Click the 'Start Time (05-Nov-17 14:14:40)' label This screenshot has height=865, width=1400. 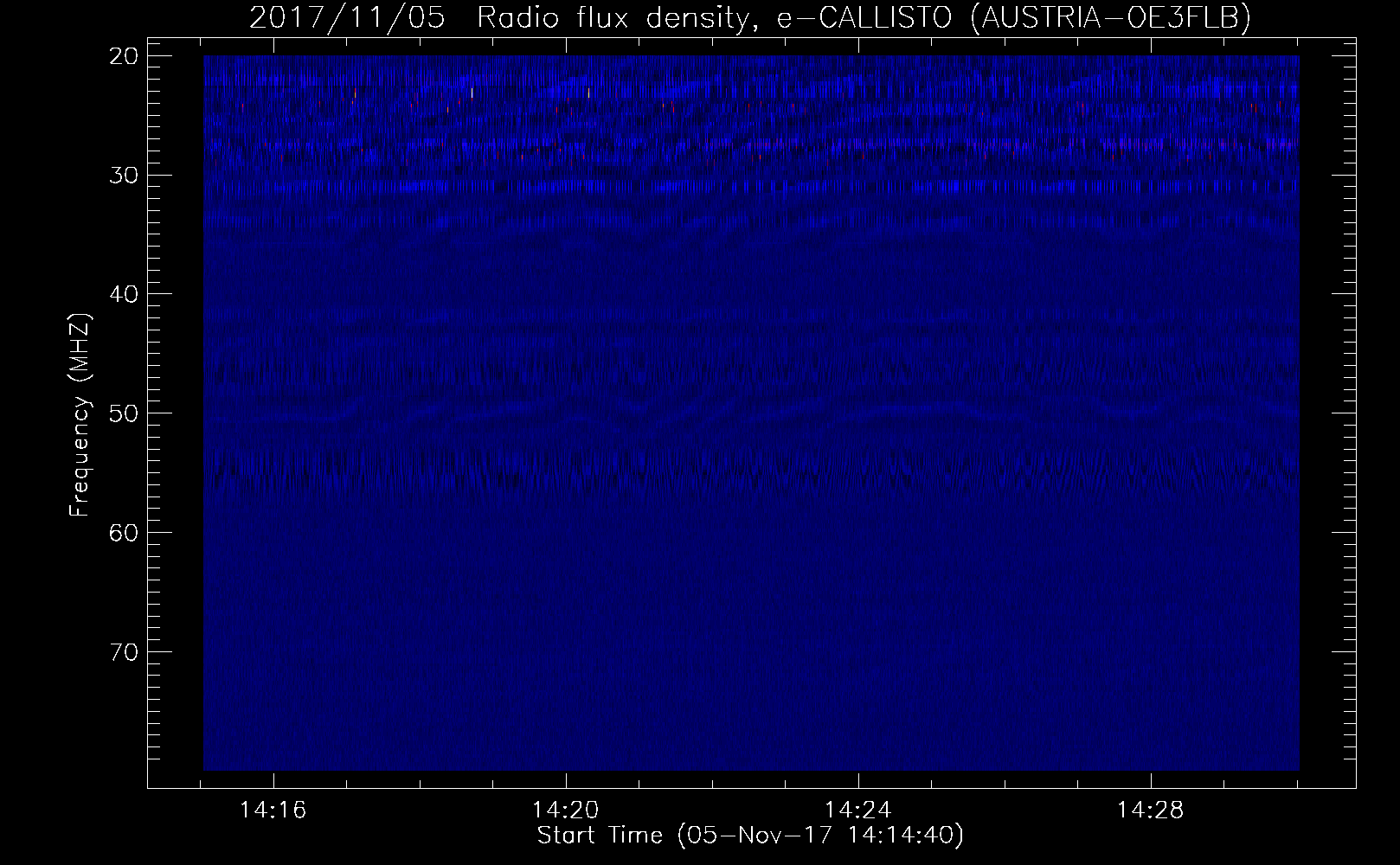(x=750, y=836)
